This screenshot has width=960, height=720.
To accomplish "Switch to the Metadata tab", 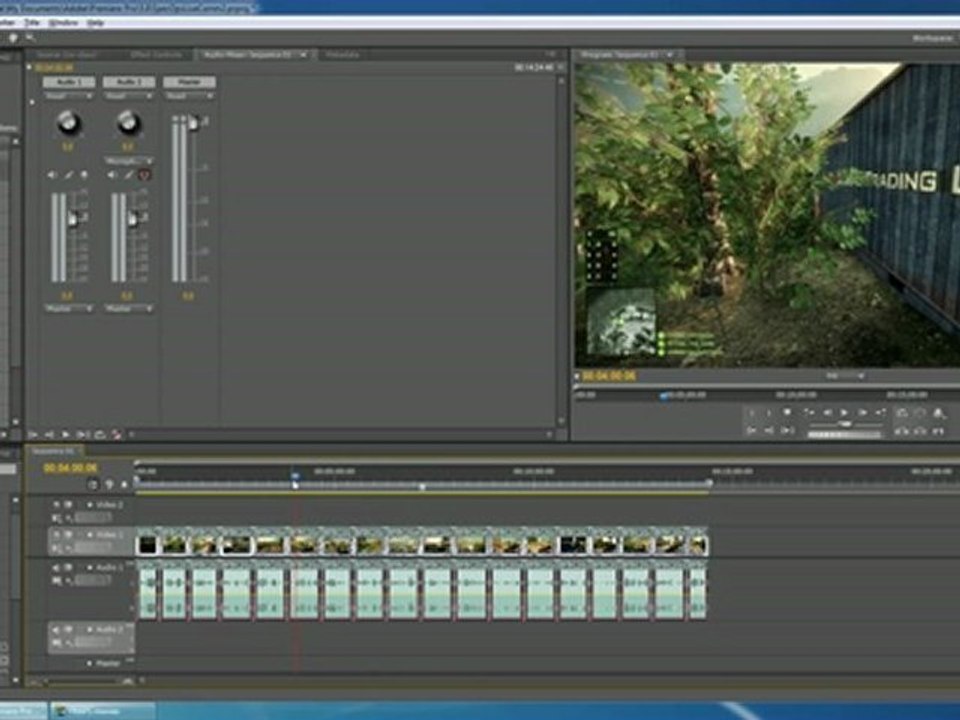I will pyautogui.click(x=342, y=54).
